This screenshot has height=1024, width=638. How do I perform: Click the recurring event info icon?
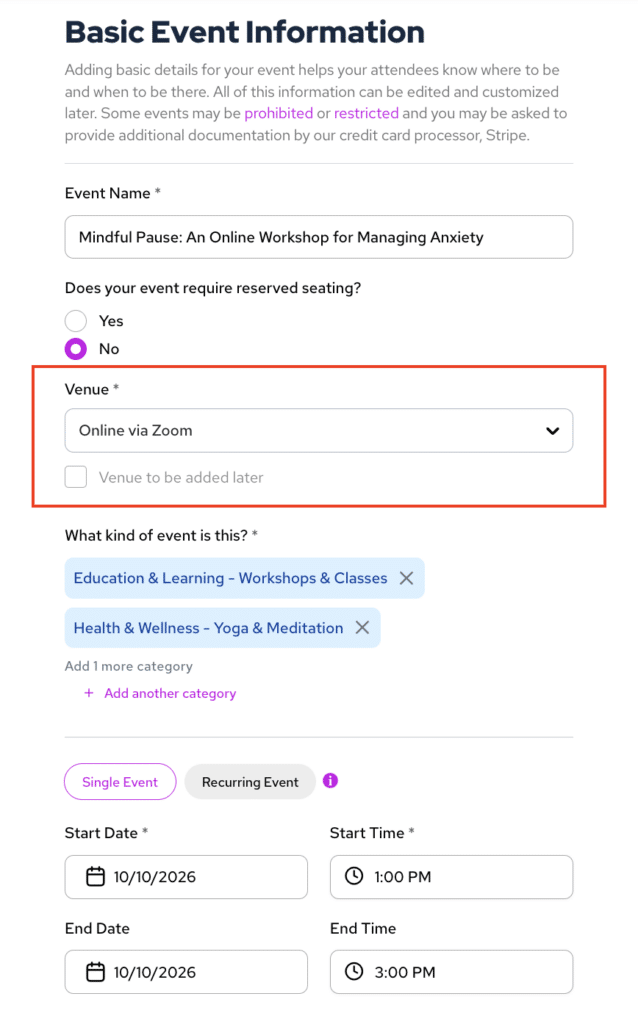330,780
